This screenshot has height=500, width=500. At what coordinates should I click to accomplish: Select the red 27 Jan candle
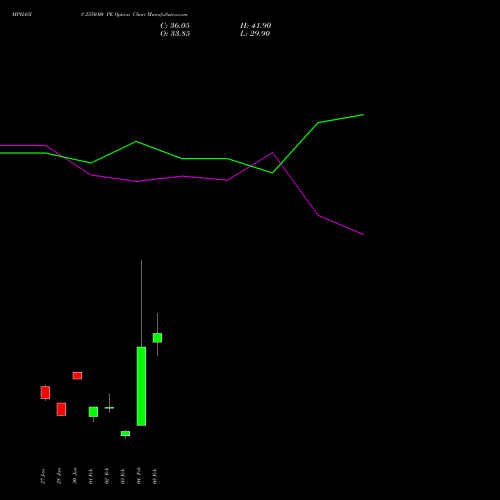45,392
